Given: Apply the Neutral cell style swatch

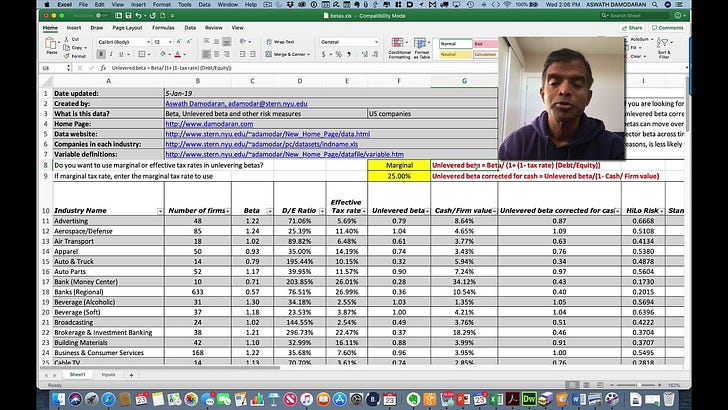Looking at the screenshot, I should [455, 54].
